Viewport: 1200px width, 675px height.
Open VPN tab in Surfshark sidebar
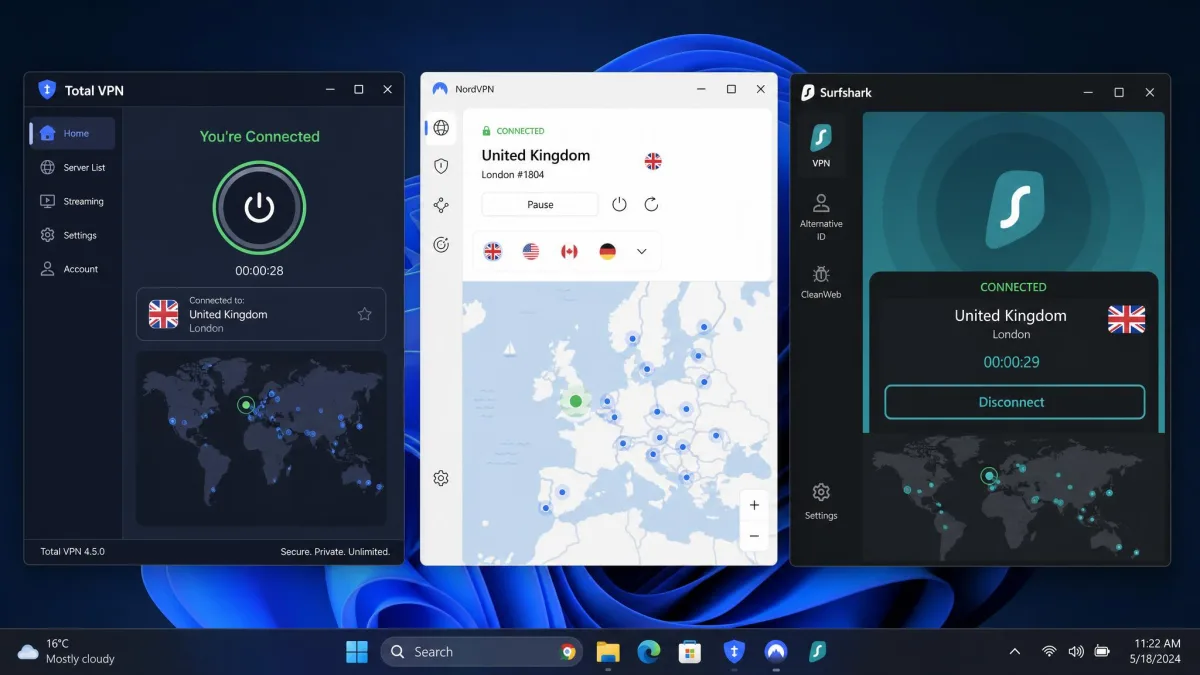(821, 145)
